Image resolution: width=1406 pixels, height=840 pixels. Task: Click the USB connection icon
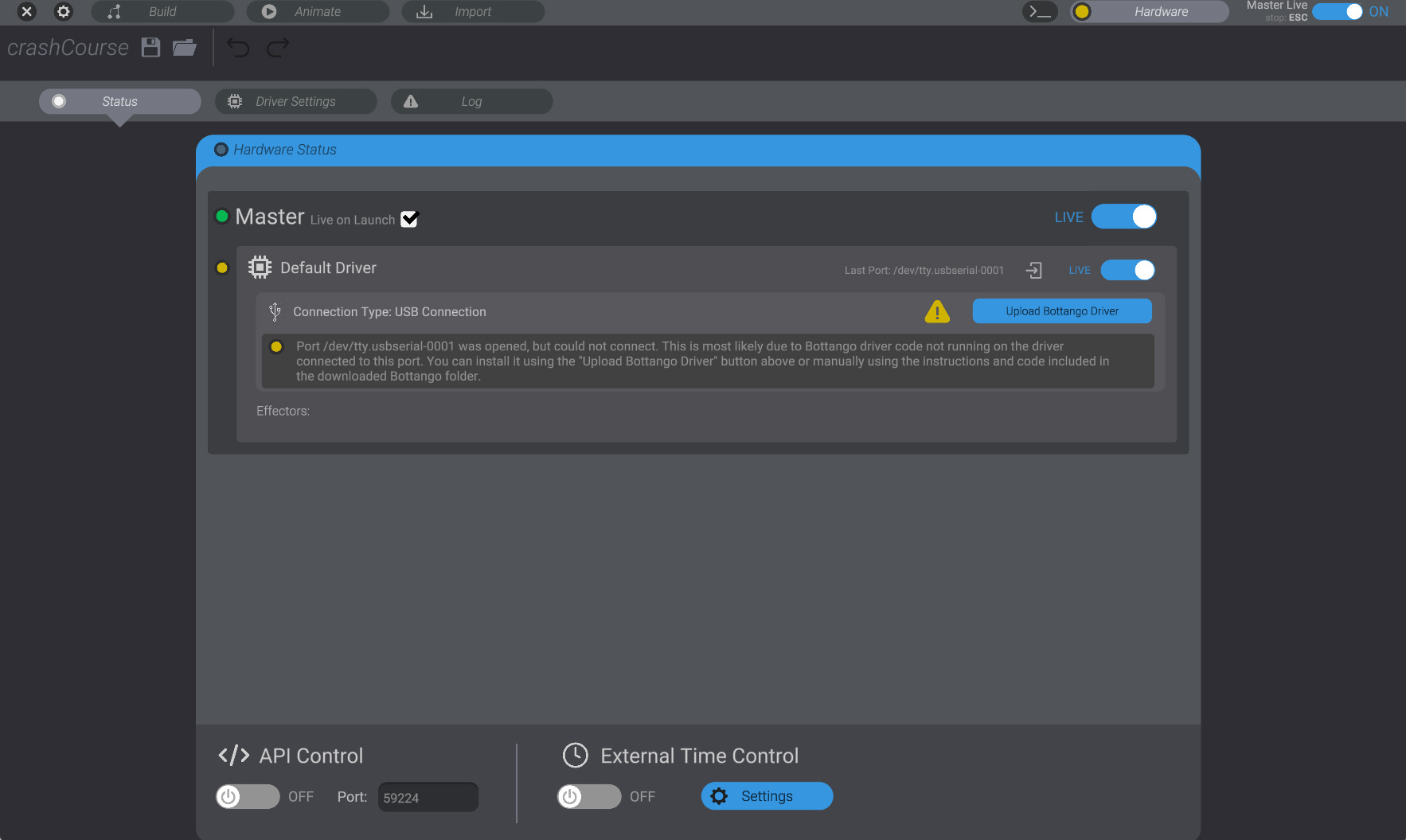275,311
